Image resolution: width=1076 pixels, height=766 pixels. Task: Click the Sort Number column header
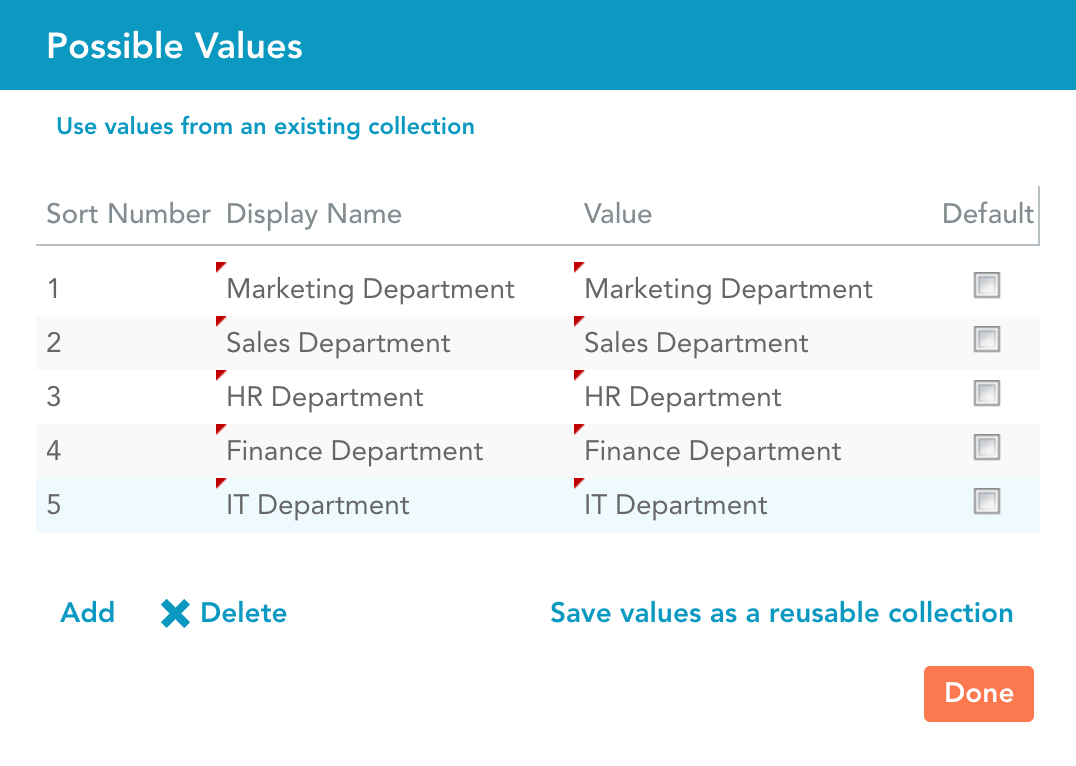click(128, 213)
